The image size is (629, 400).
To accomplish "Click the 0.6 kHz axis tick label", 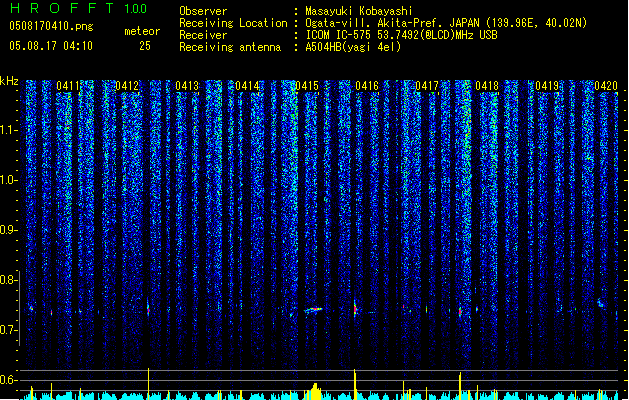I will [x=7, y=380].
